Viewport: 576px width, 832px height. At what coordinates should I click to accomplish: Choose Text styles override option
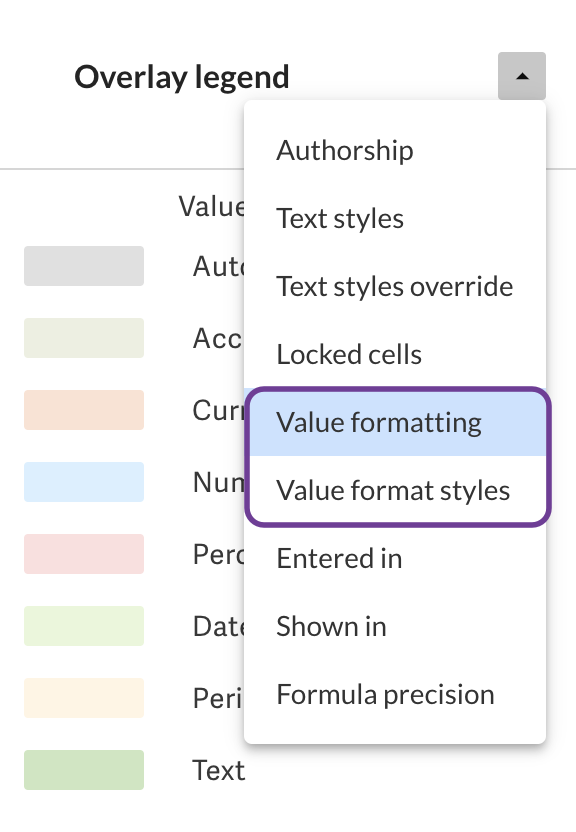[x=394, y=286]
